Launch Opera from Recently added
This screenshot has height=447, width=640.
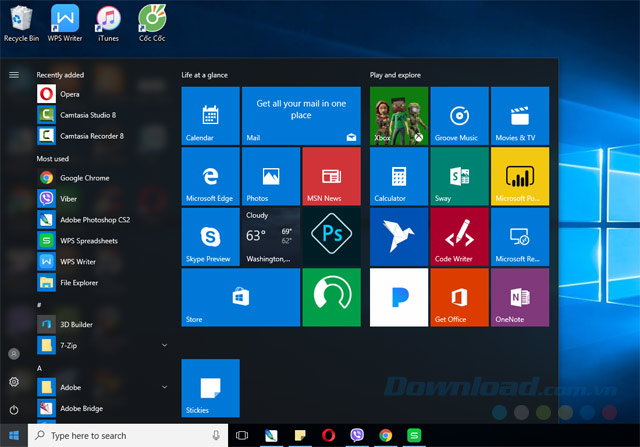[102, 94]
